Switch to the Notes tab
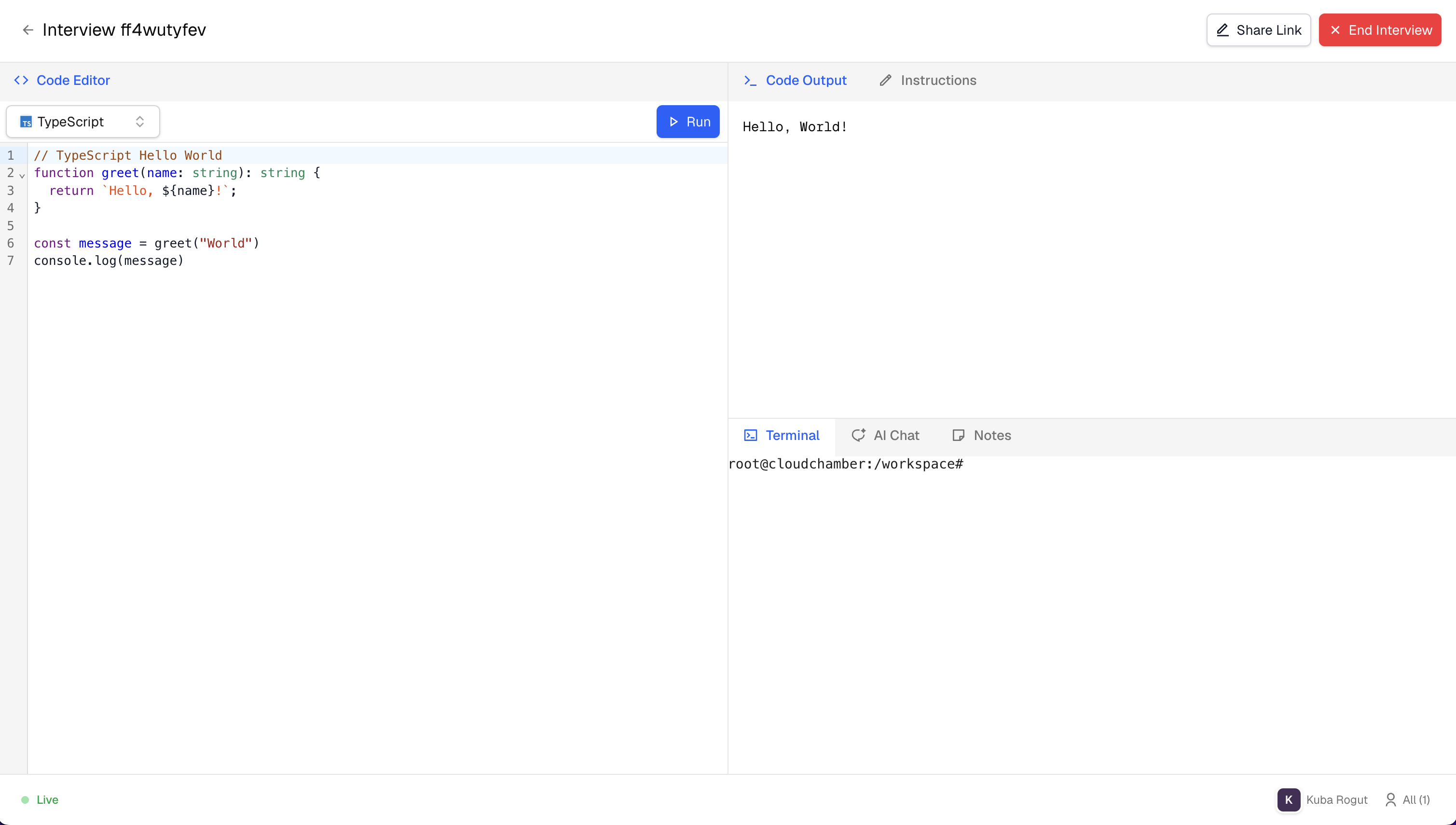The height and width of the screenshot is (825, 1456). point(981,435)
